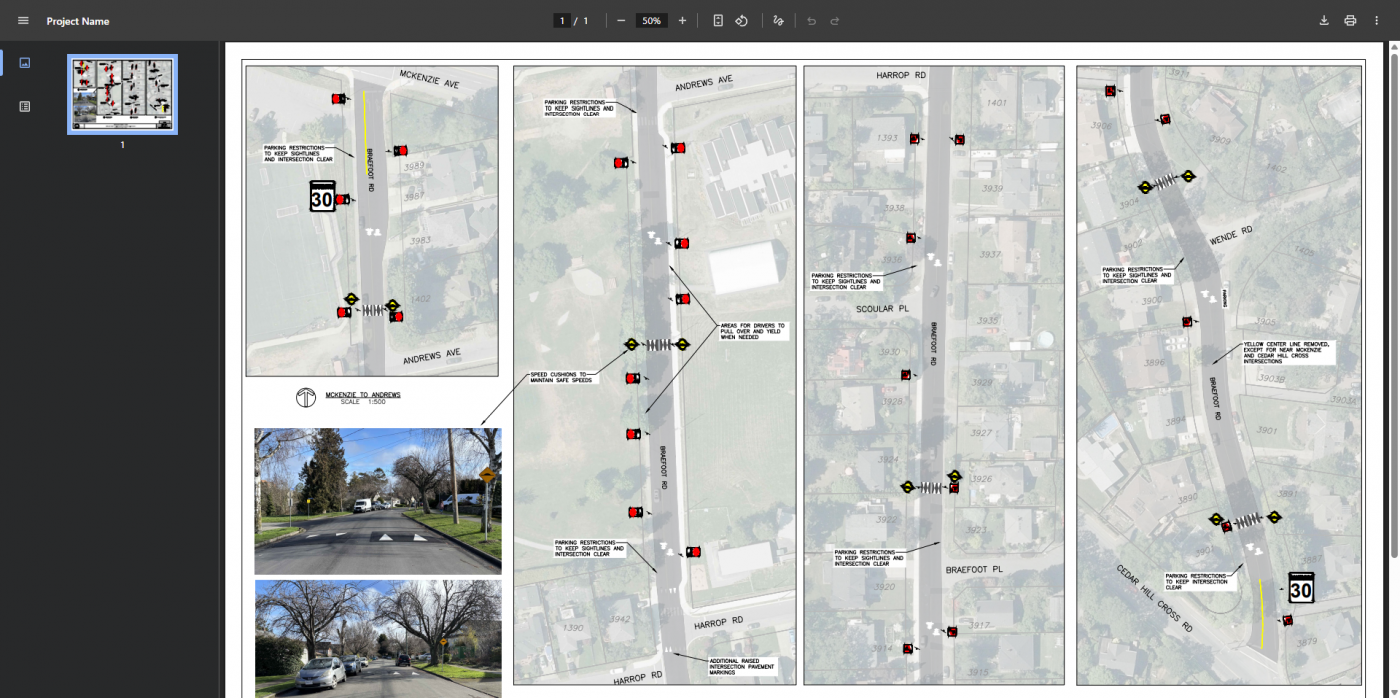Print the document
The height and width of the screenshot is (698, 1400).
(1350, 21)
